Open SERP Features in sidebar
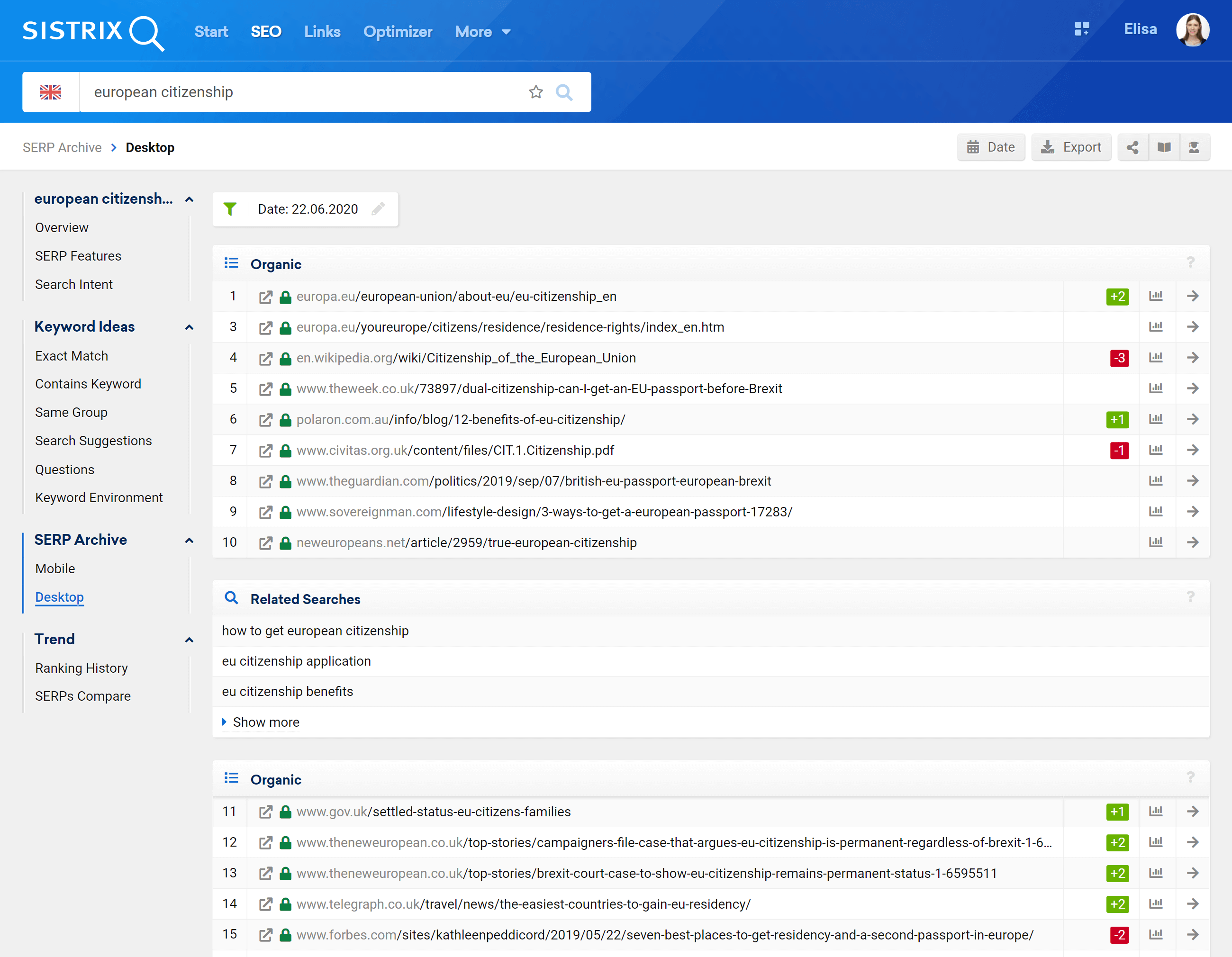Screen dimensions: 1232x957 pyautogui.click(x=78, y=256)
